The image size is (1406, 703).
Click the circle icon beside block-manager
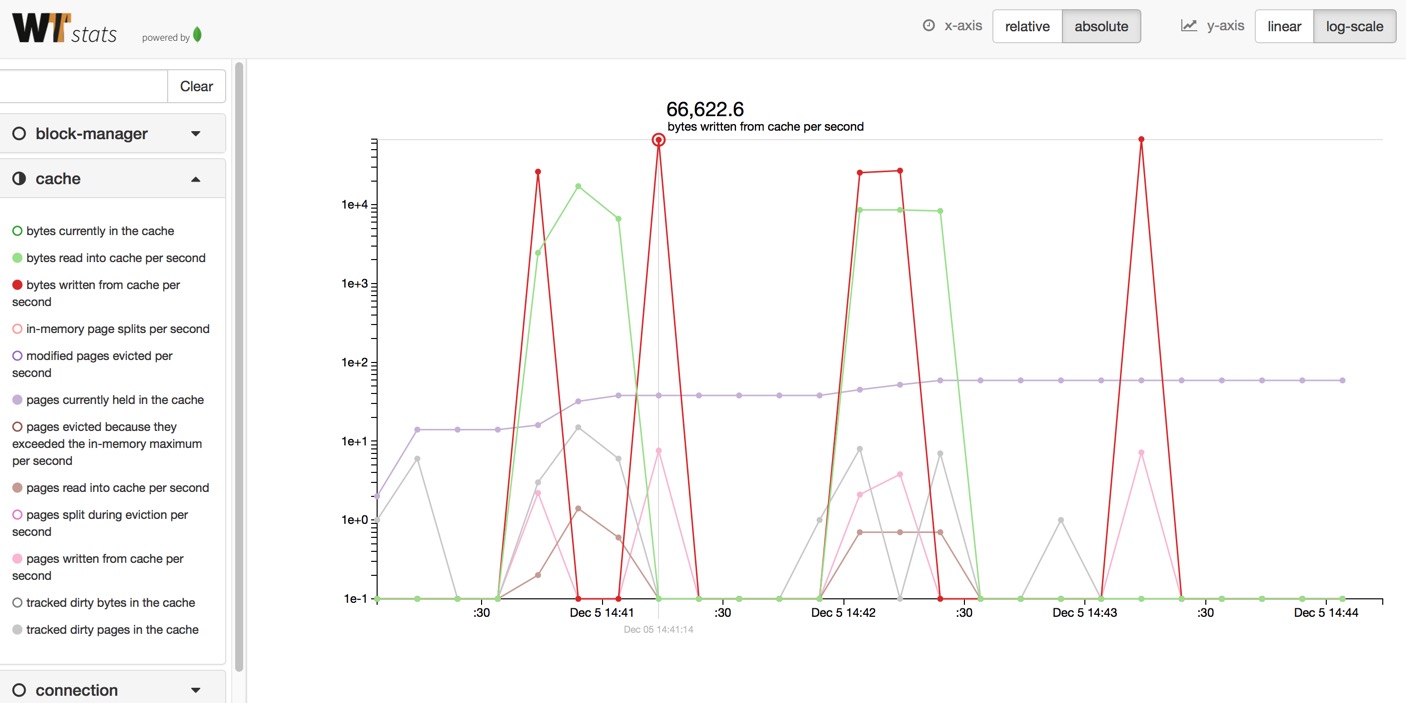tap(19, 134)
